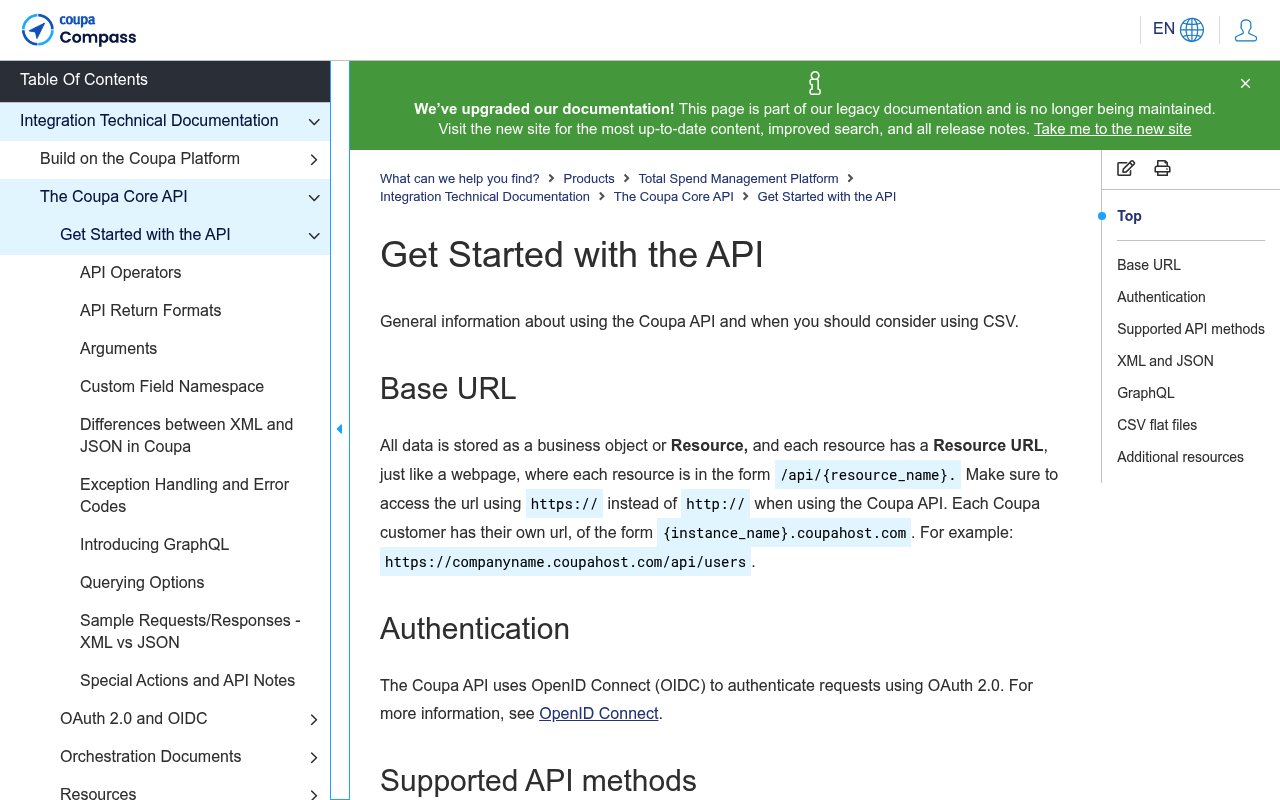The width and height of the screenshot is (1280, 800).
Task: Jump to Supported API methods in outline
Action: [1191, 329]
